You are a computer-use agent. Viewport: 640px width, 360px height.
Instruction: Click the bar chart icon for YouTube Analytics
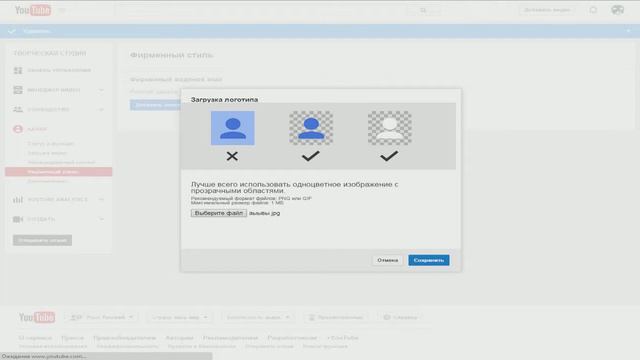[18, 200]
